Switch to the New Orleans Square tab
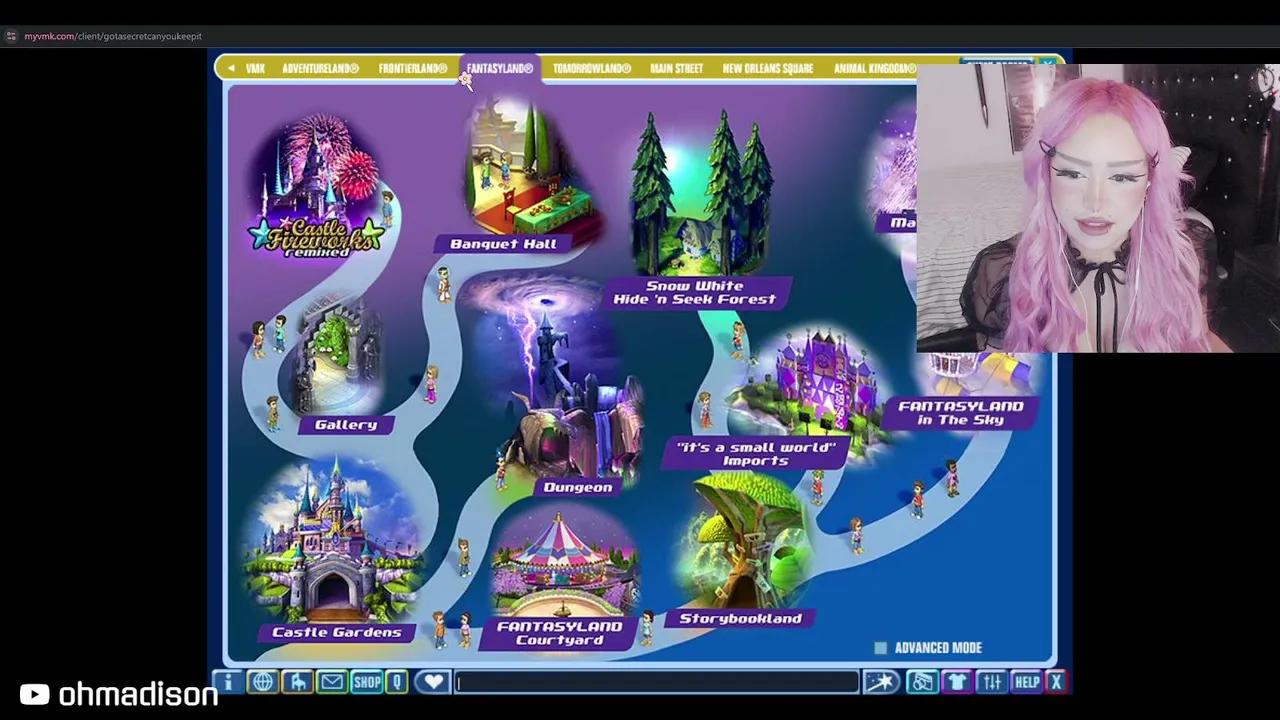1280x720 pixels. (x=768, y=68)
